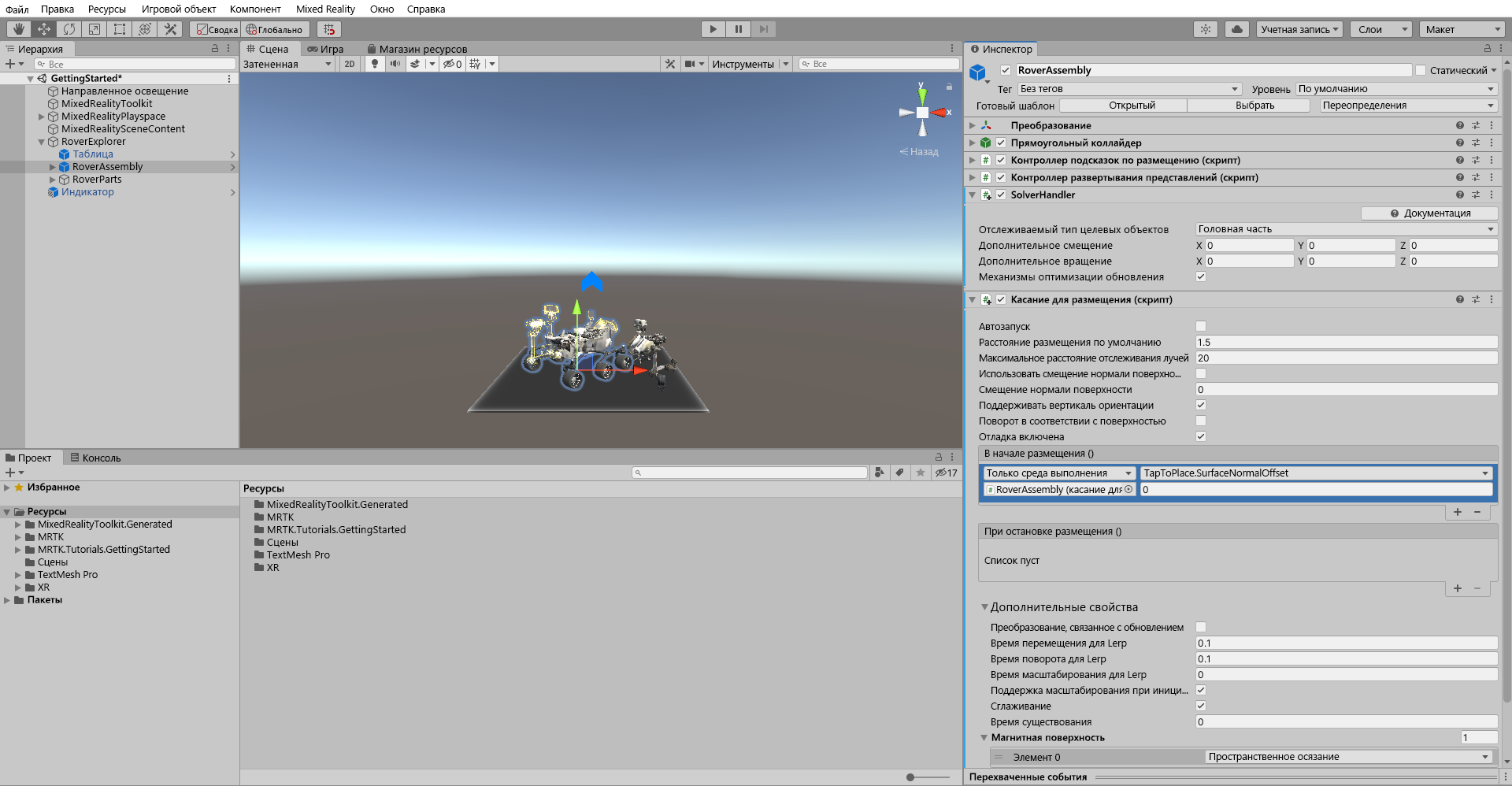Screen dimensions: 1512x786
Task: Open the Mixed Reality menu
Action: coord(325,9)
